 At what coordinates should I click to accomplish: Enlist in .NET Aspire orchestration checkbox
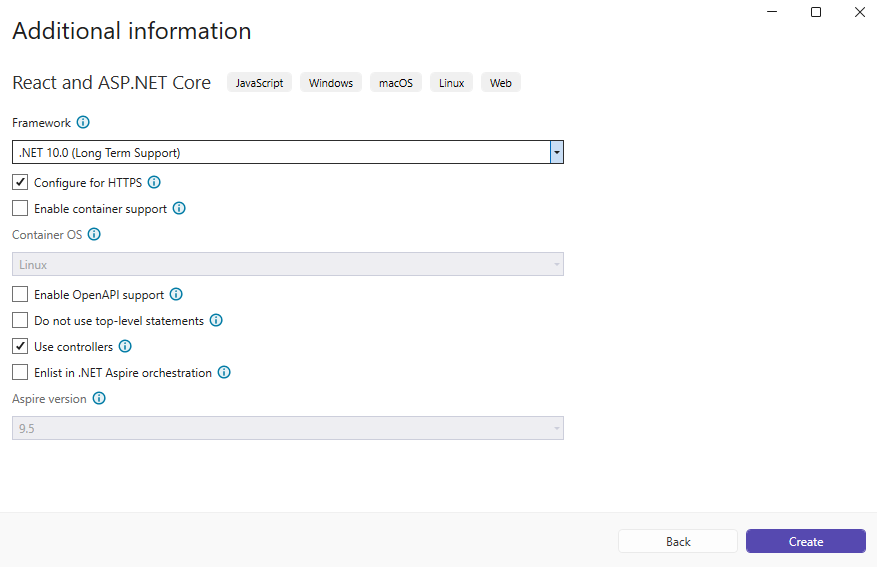pyautogui.click(x=20, y=373)
